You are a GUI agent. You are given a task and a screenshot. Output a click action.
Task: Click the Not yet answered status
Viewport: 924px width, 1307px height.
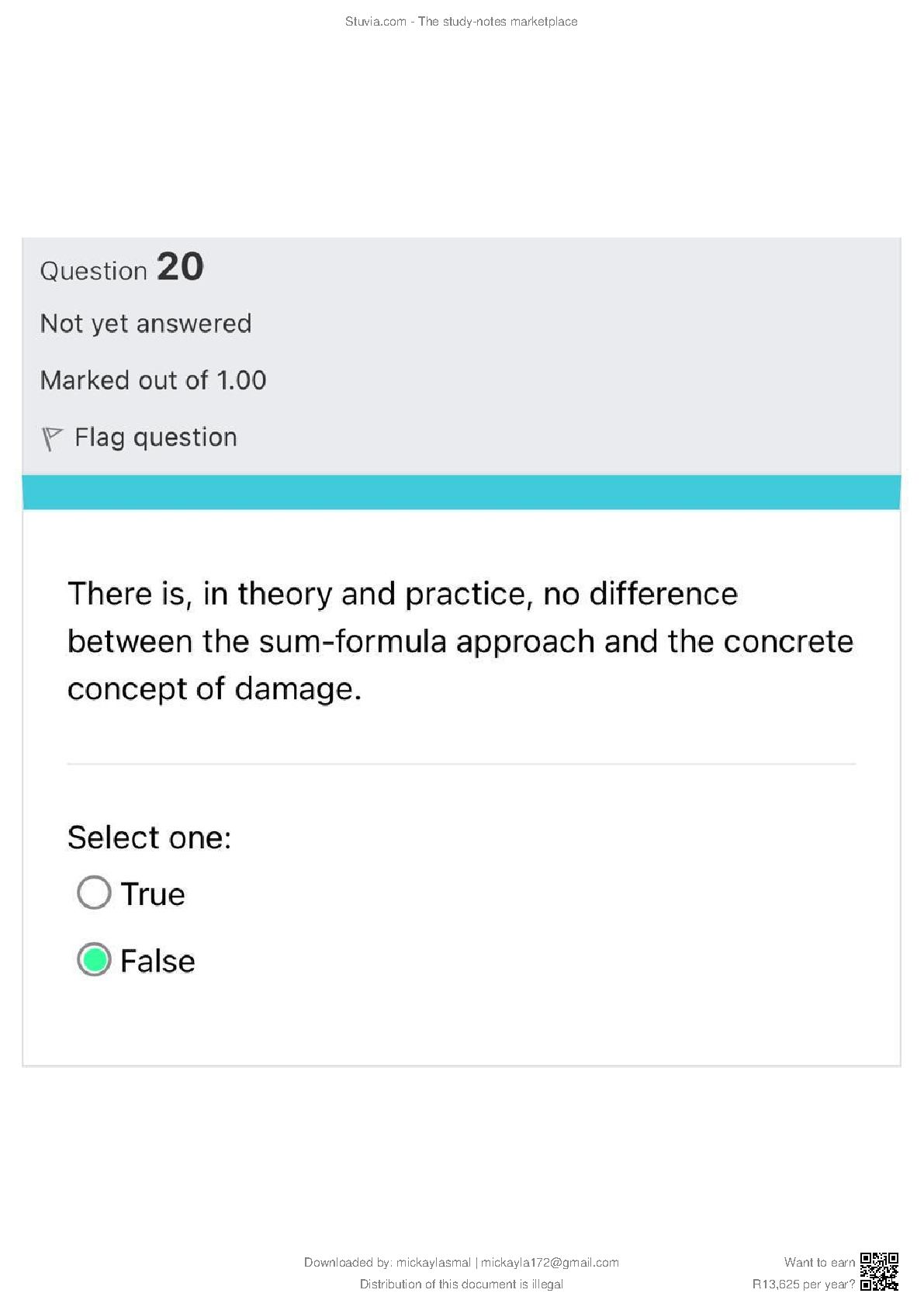(x=146, y=324)
